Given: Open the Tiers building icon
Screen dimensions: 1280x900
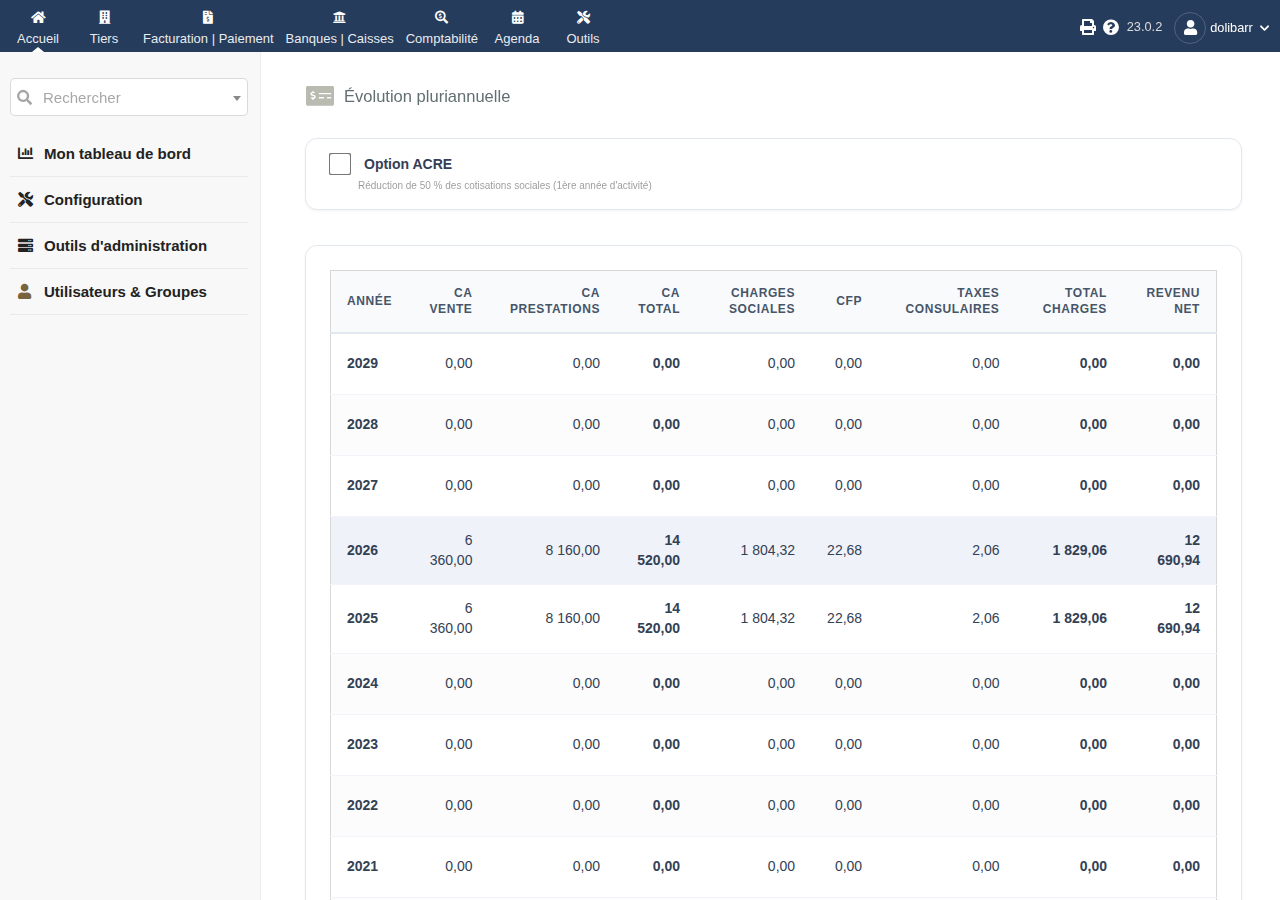Looking at the screenshot, I should (x=104, y=17).
